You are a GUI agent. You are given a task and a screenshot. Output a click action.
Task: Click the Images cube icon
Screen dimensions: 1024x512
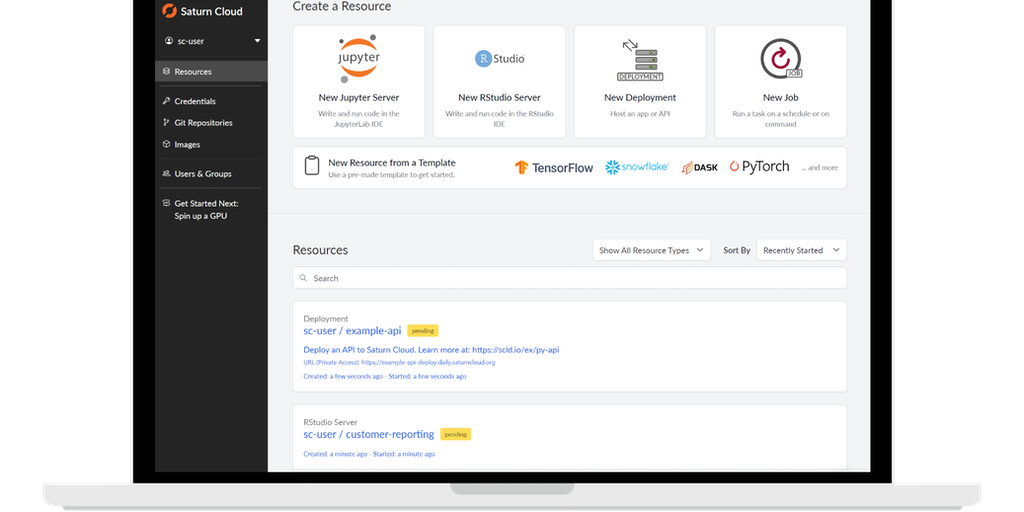[x=166, y=144]
